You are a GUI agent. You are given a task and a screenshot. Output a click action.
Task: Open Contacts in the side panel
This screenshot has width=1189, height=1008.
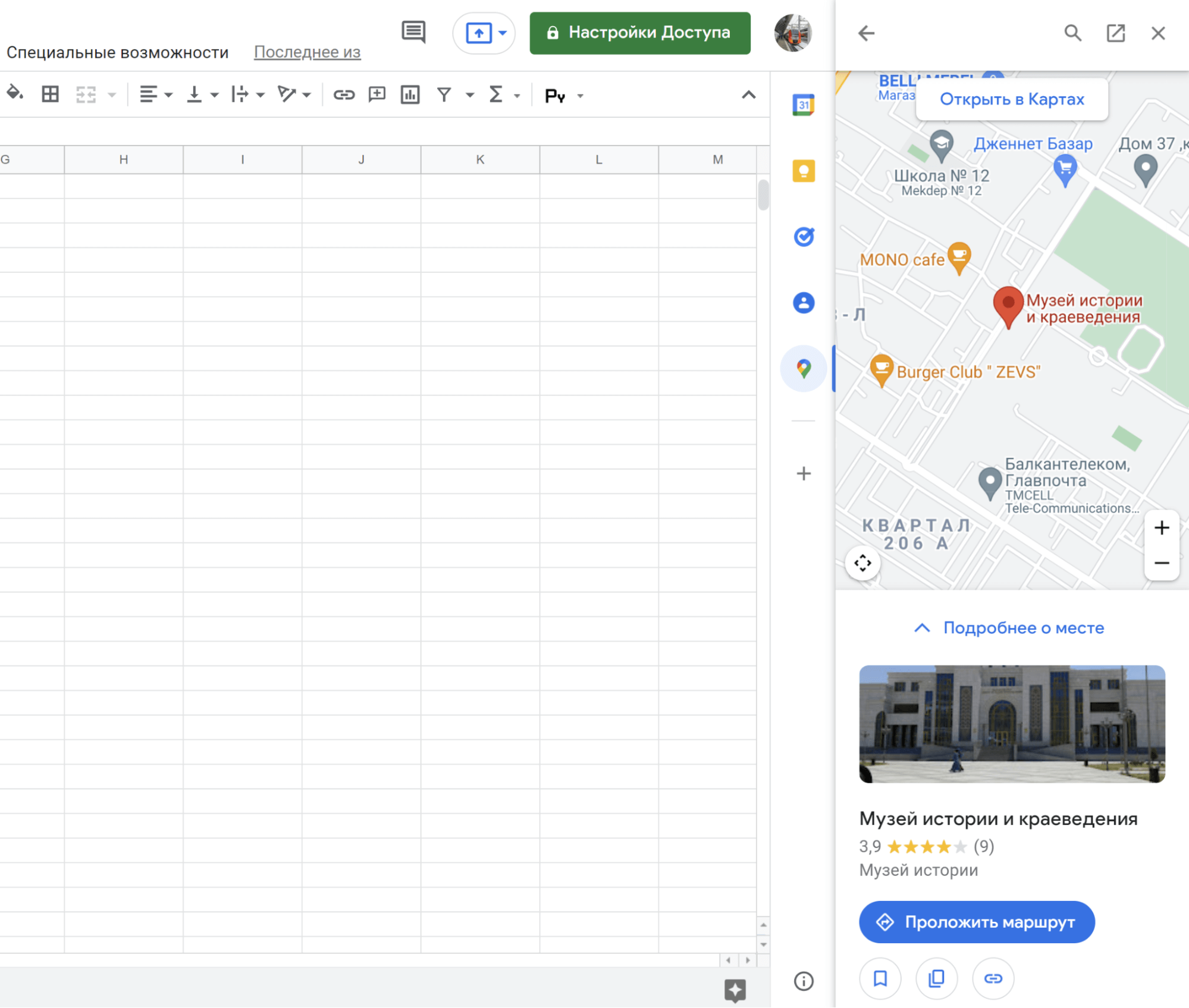804,303
